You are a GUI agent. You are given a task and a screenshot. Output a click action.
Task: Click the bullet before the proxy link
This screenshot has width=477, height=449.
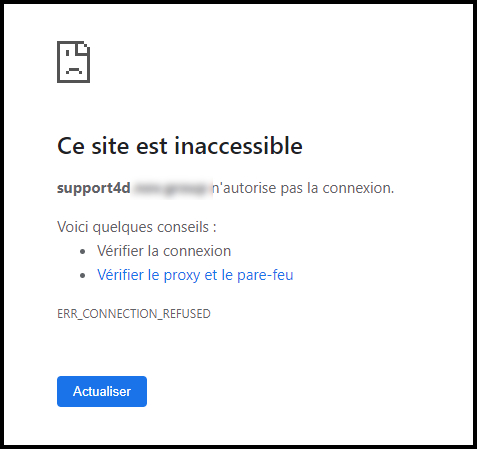coord(83,275)
